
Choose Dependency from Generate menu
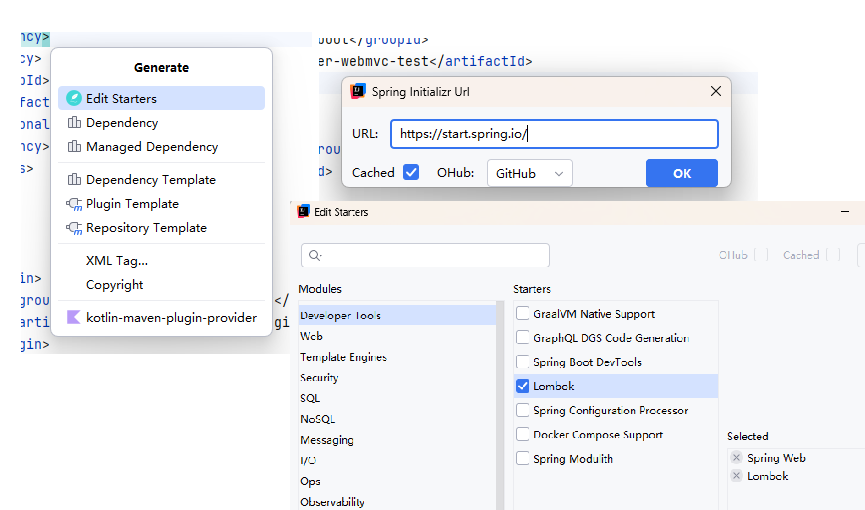pos(161,123)
